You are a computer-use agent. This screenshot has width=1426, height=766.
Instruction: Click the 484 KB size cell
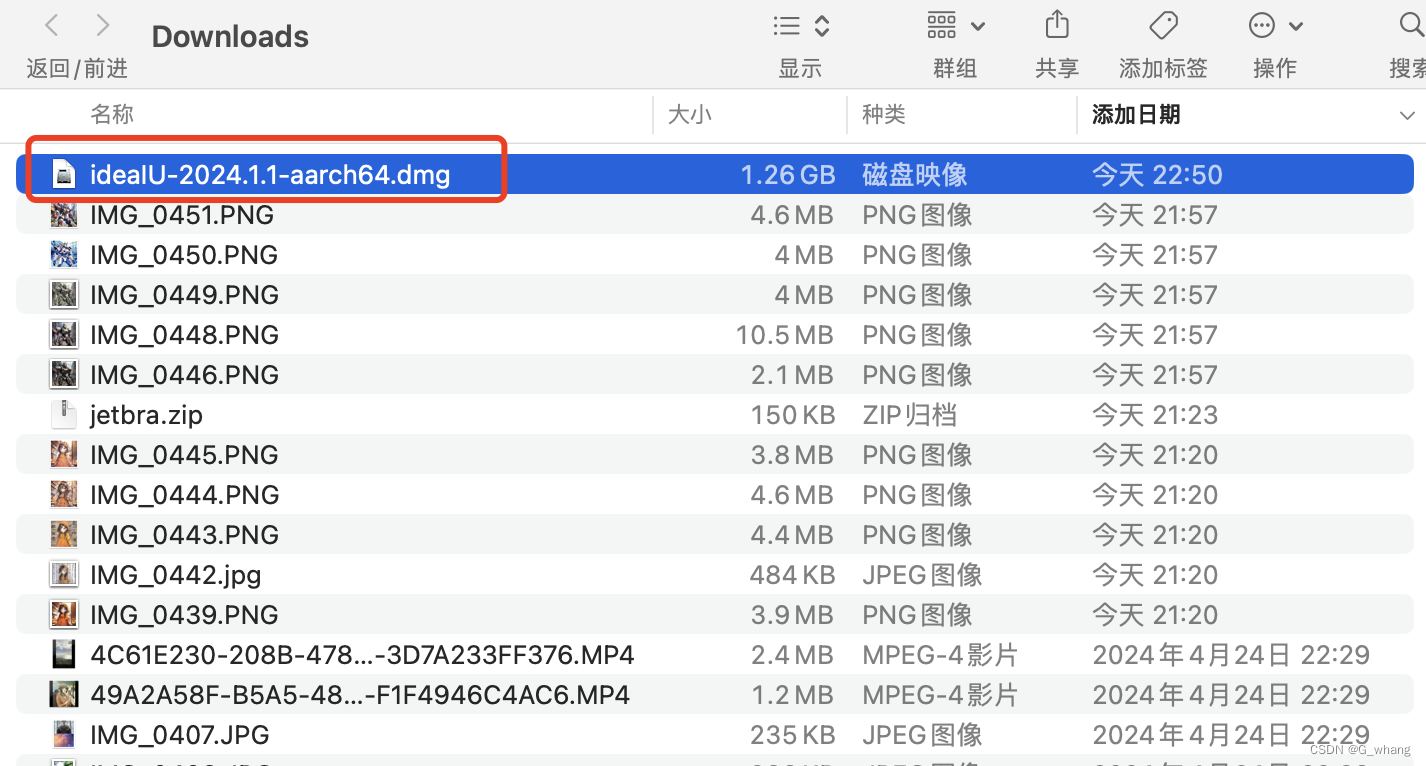pos(793,575)
